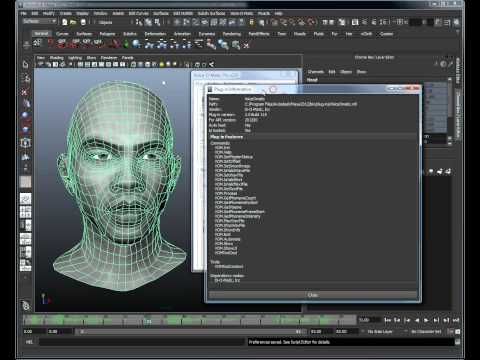This screenshot has height=360, width=480.
Task: Play the animation backward
Action: (417, 320)
